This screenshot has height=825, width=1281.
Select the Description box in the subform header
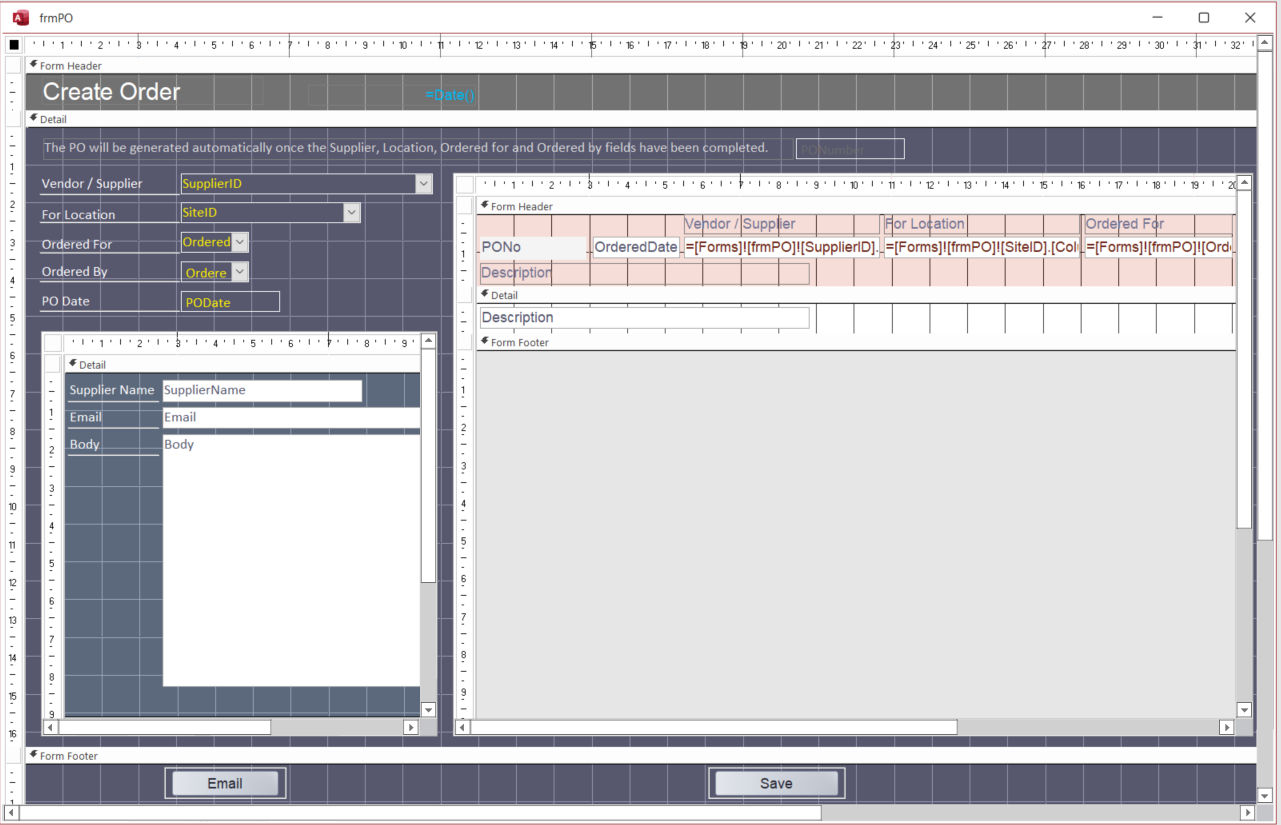click(644, 273)
